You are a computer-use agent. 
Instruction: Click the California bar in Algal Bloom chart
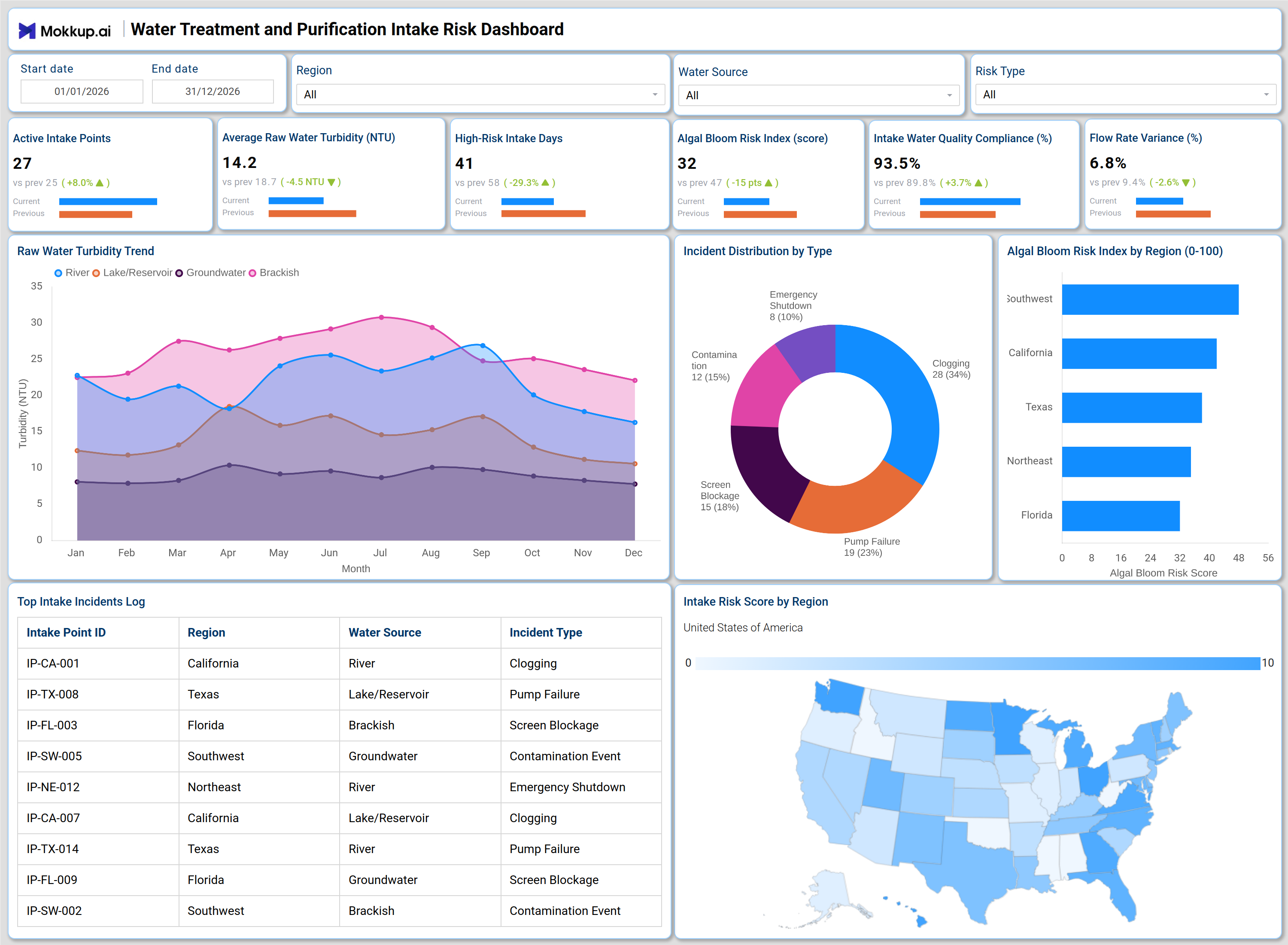pyautogui.click(x=1139, y=354)
